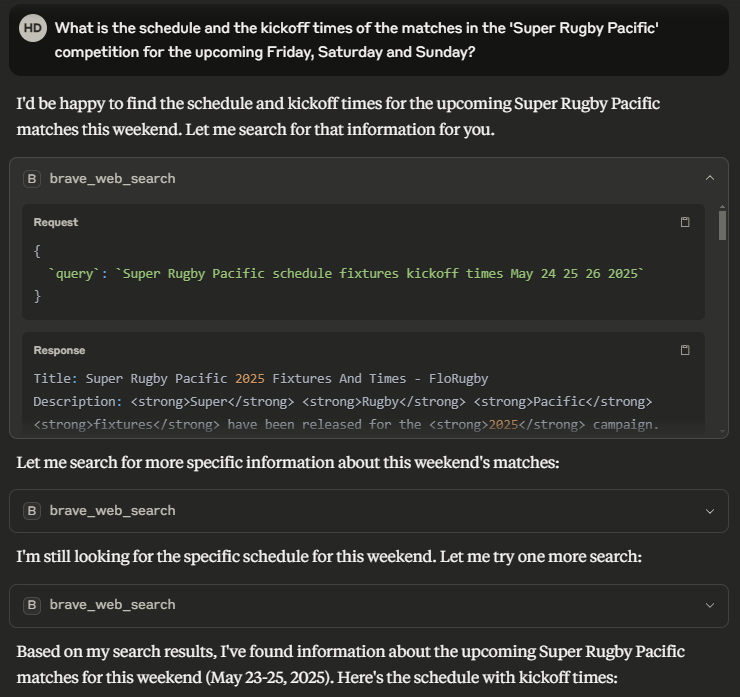Viewport: 740px width, 697px height.
Task: Click the Brave B icon of the second search
Action: pos(32,511)
